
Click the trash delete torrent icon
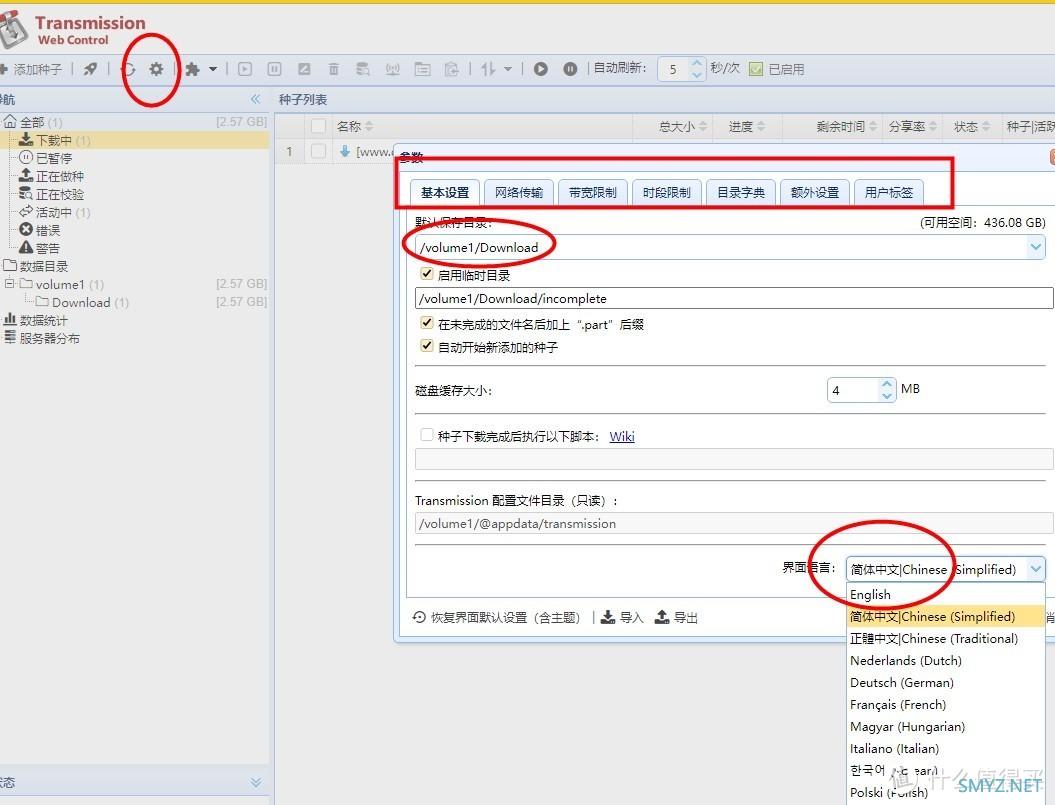click(334, 69)
